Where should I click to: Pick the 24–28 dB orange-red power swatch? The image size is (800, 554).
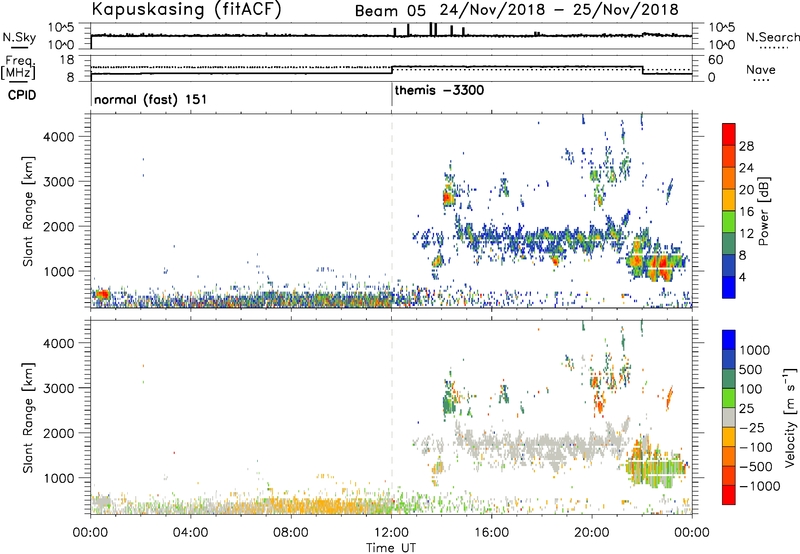(729, 157)
